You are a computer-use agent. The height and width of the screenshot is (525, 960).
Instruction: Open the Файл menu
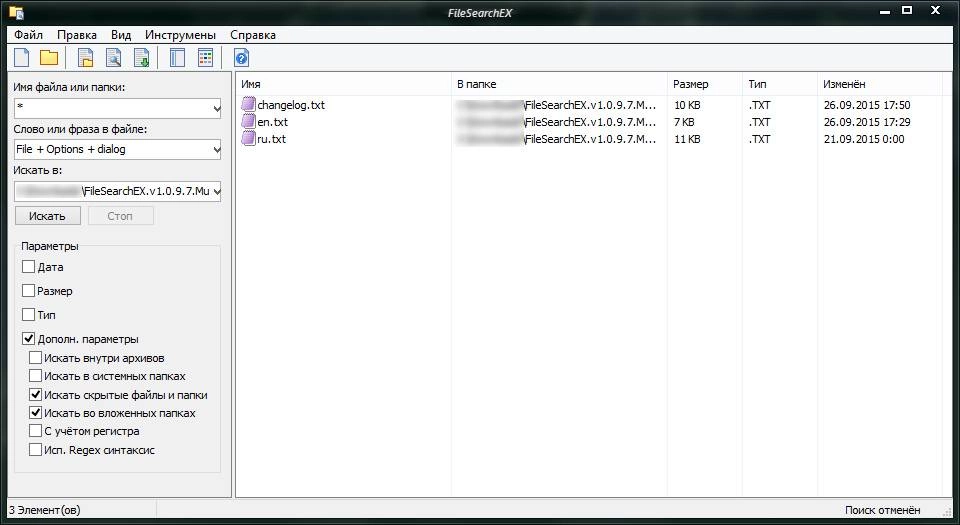[28, 35]
